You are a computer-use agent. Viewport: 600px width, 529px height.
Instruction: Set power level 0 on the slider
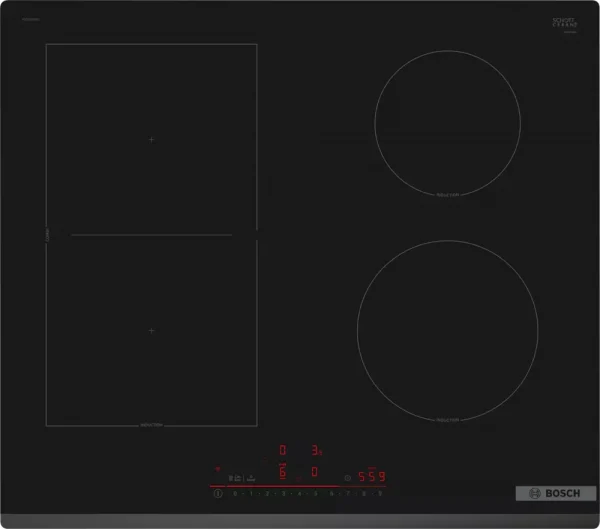tap(235, 494)
